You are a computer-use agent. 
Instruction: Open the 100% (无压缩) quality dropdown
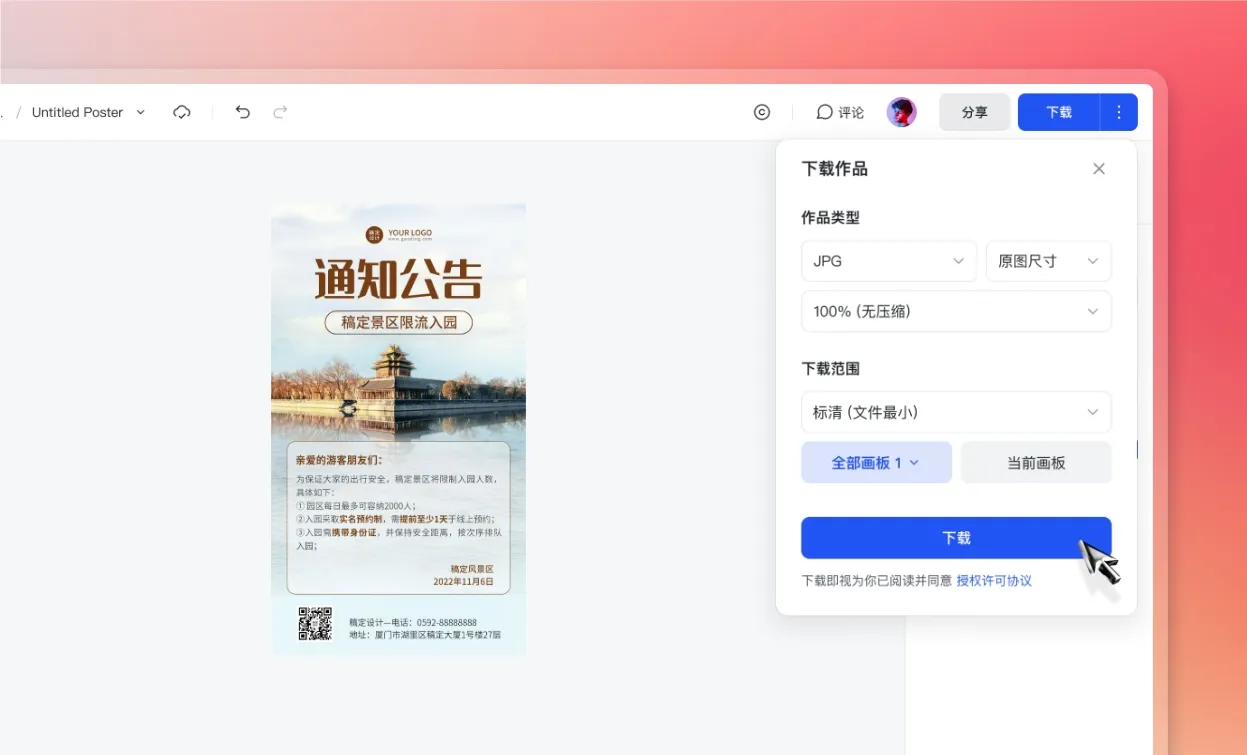click(956, 311)
